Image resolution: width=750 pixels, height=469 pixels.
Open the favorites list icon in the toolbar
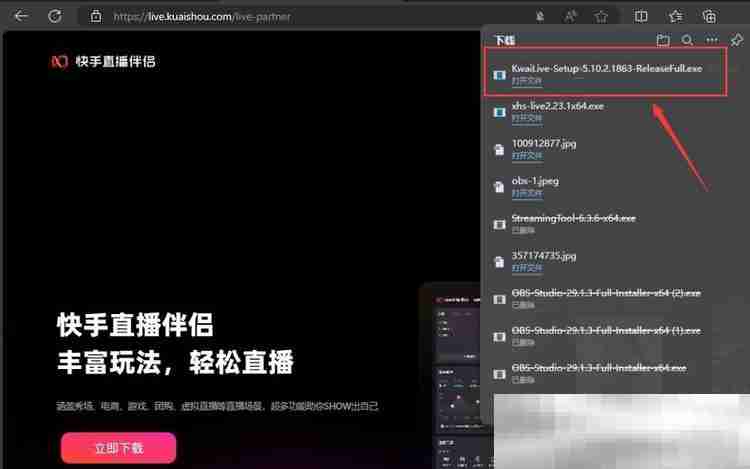(676, 16)
